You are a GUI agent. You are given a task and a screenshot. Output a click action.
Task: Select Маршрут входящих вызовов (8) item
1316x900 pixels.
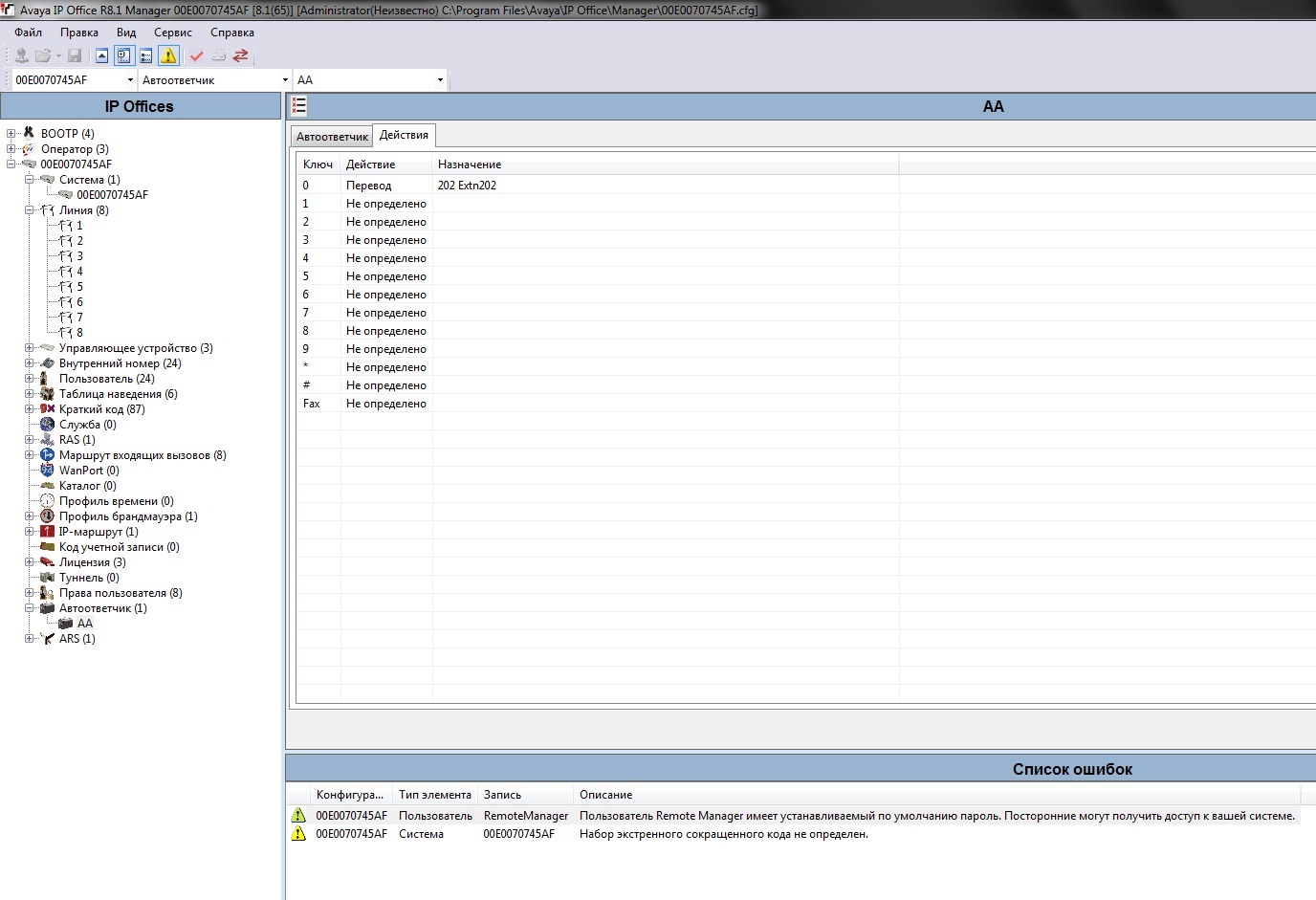pos(143,455)
